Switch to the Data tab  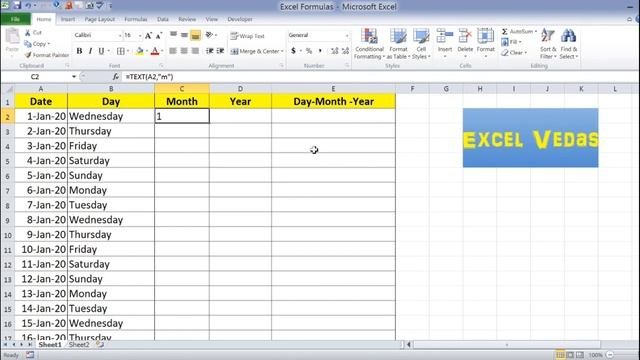point(162,19)
